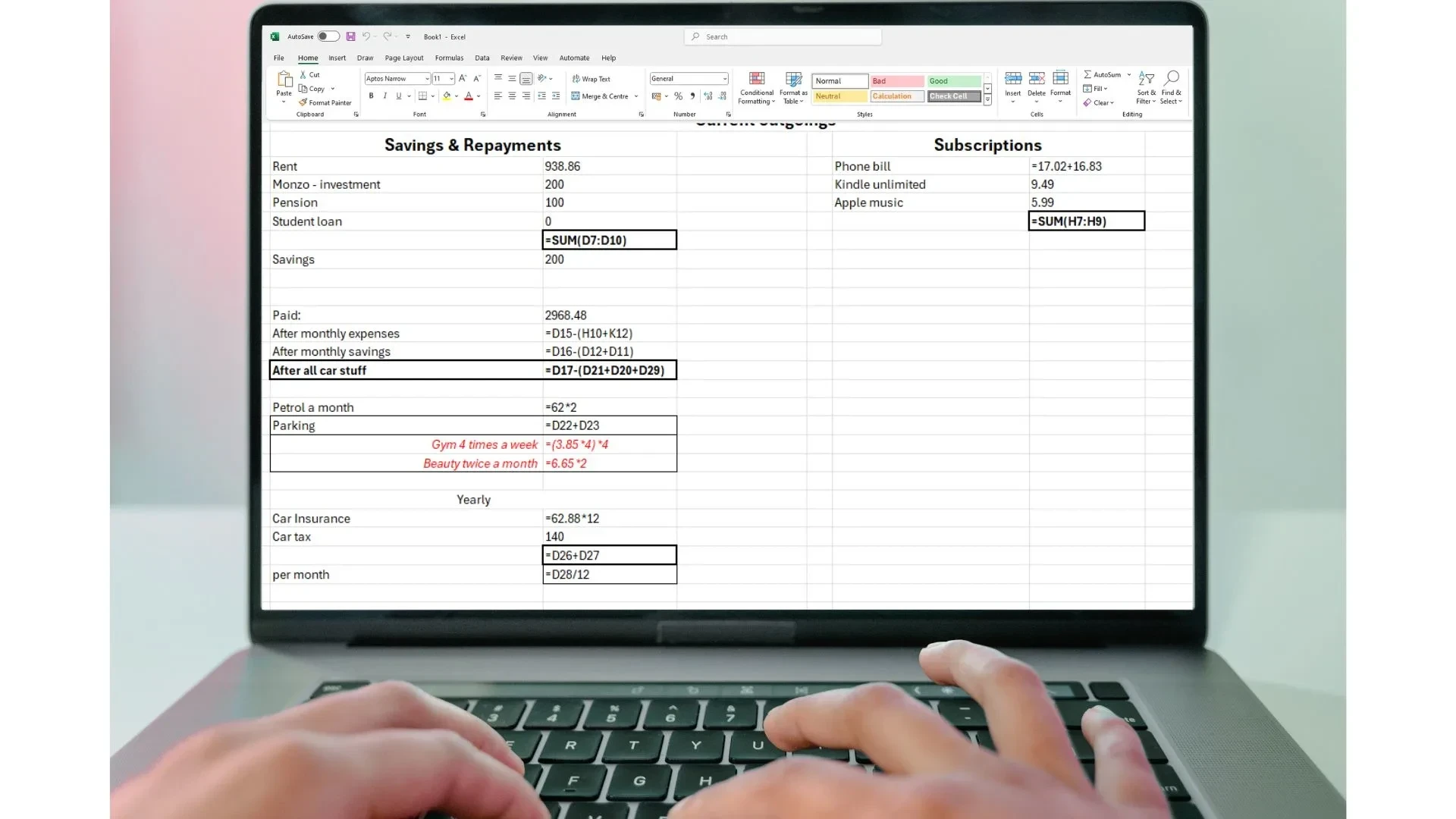1456x819 pixels.
Task: Open Conditional Formatting icon
Action: pos(756,79)
